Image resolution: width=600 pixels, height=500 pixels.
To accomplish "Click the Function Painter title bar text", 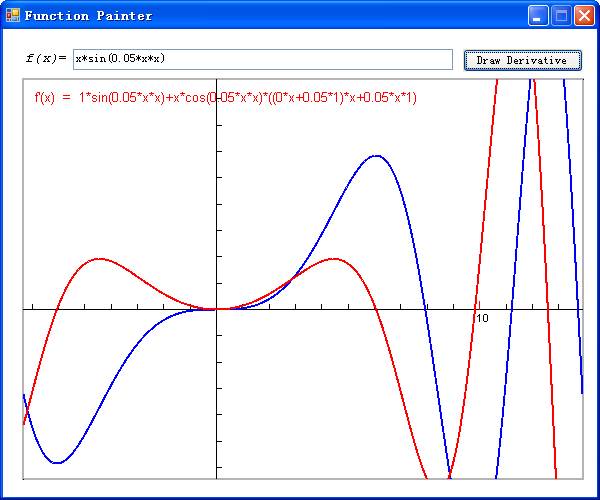I will pyautogui.click(x=88, y=16).
